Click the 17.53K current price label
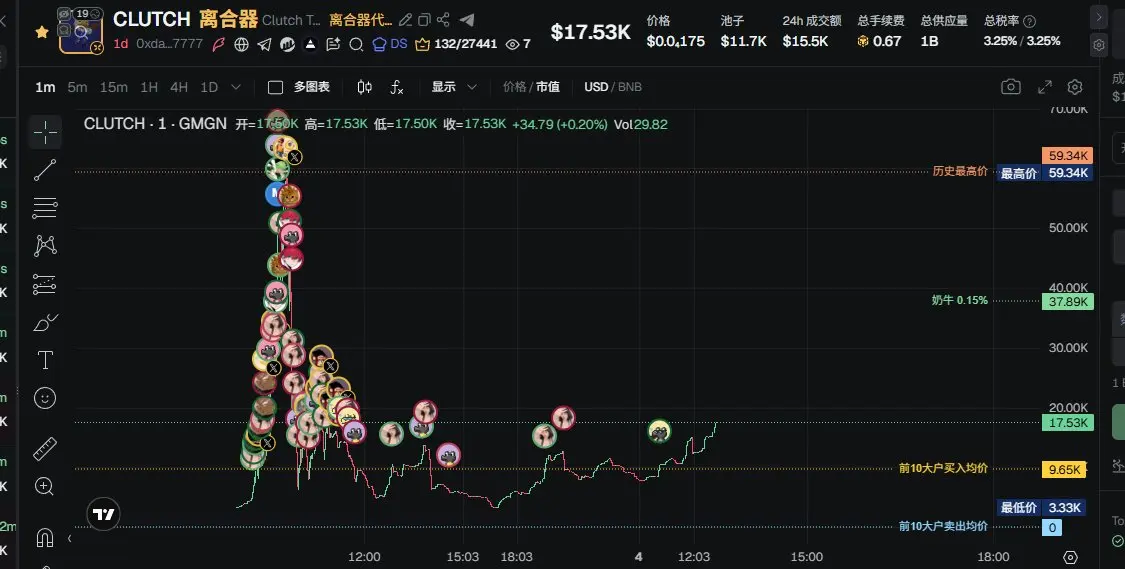1125x569 pixels. (1068, 423)
